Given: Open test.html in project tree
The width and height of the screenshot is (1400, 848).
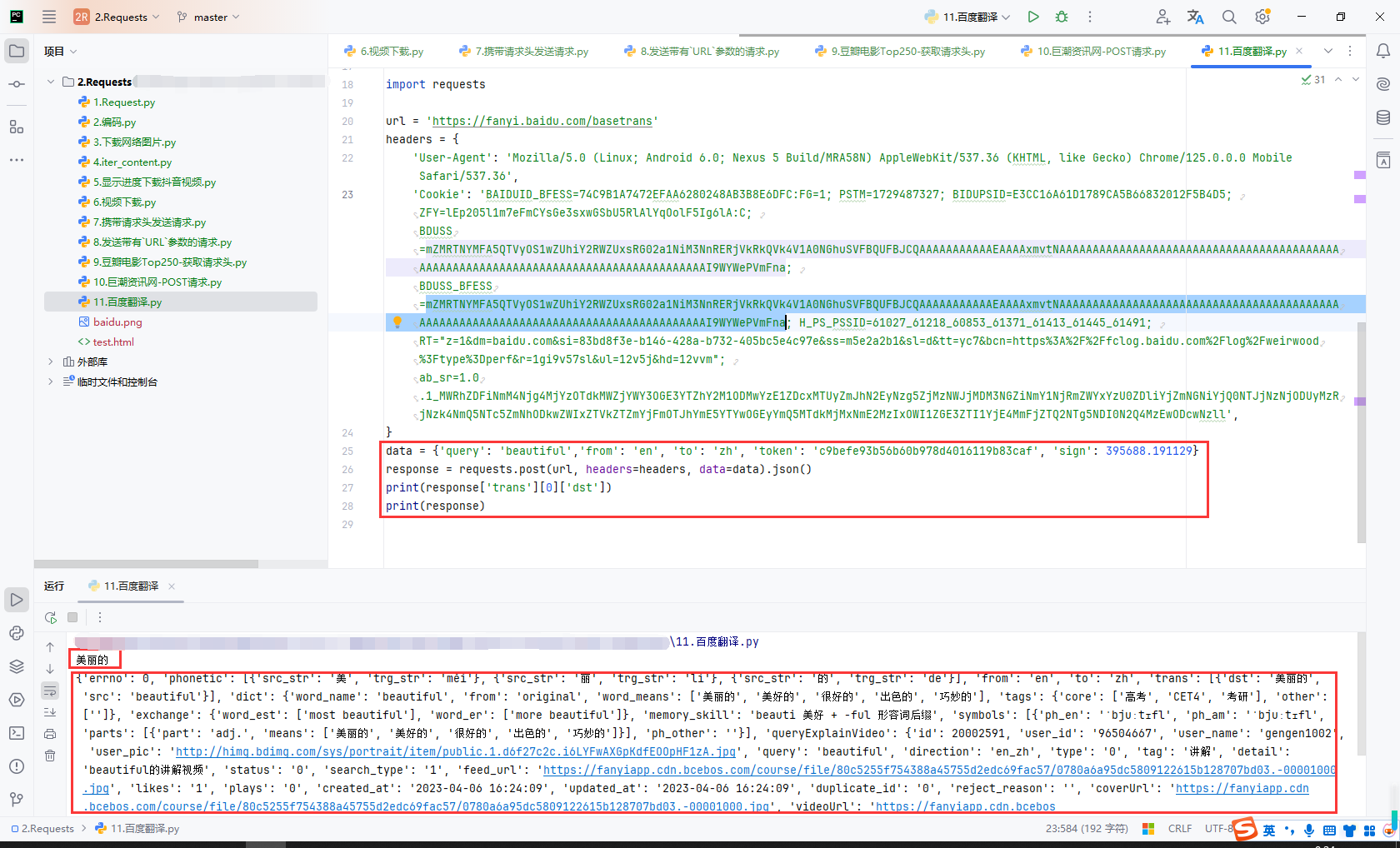Looking at the screenshot, I should pos(113,342).
